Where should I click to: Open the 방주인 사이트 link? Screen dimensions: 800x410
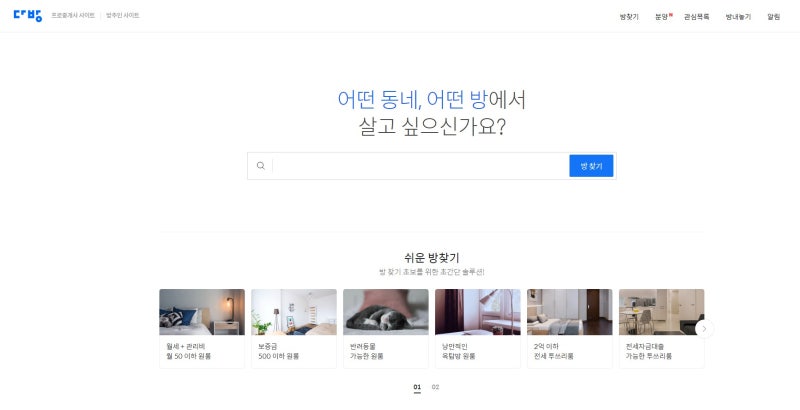122,15
